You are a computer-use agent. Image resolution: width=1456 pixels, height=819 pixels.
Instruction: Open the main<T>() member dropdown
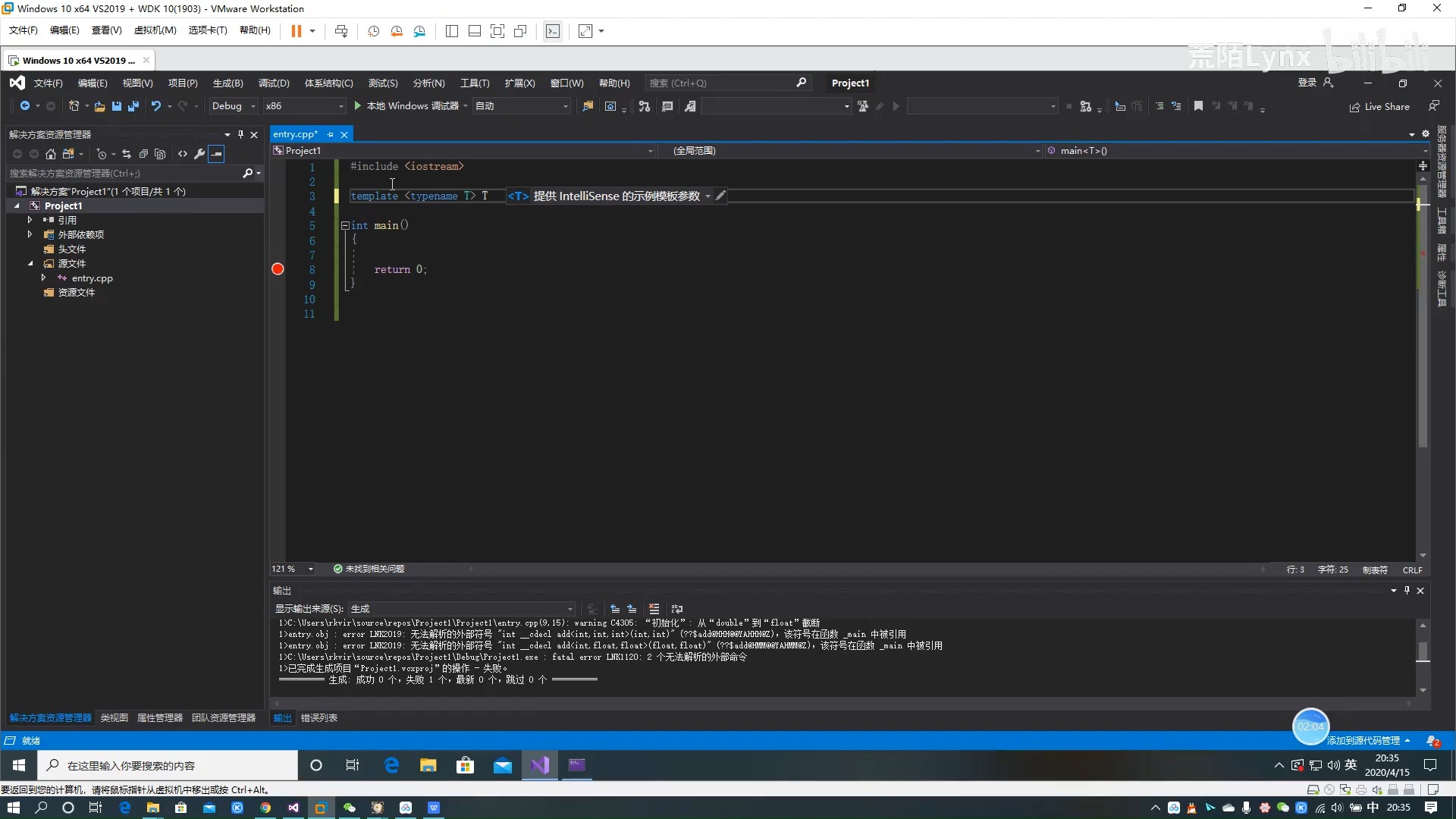click(x=1236, y=151)
